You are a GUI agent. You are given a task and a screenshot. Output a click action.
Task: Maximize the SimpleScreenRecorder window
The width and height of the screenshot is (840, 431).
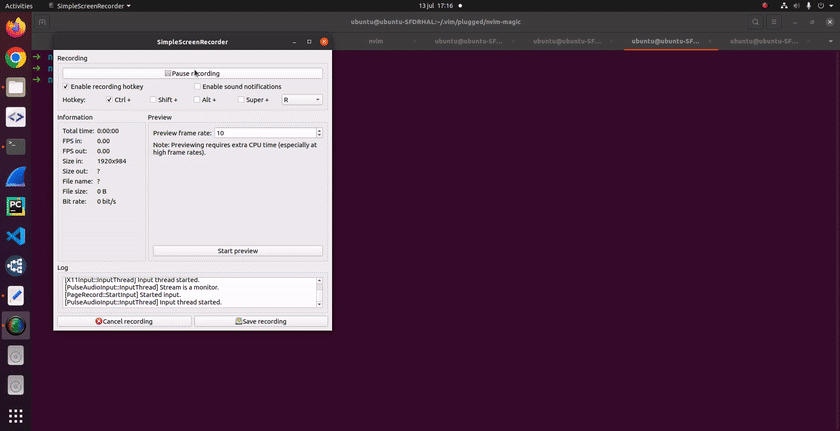(309, 42)
